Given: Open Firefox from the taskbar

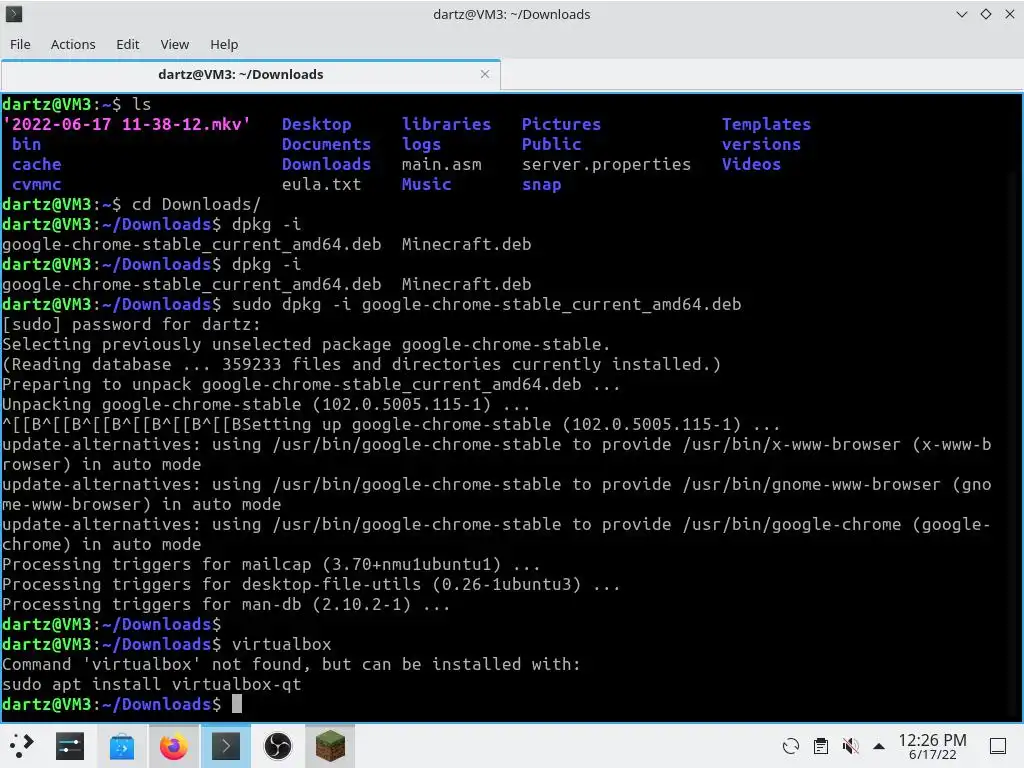Looking at the screenshot, I should point(173,746).
